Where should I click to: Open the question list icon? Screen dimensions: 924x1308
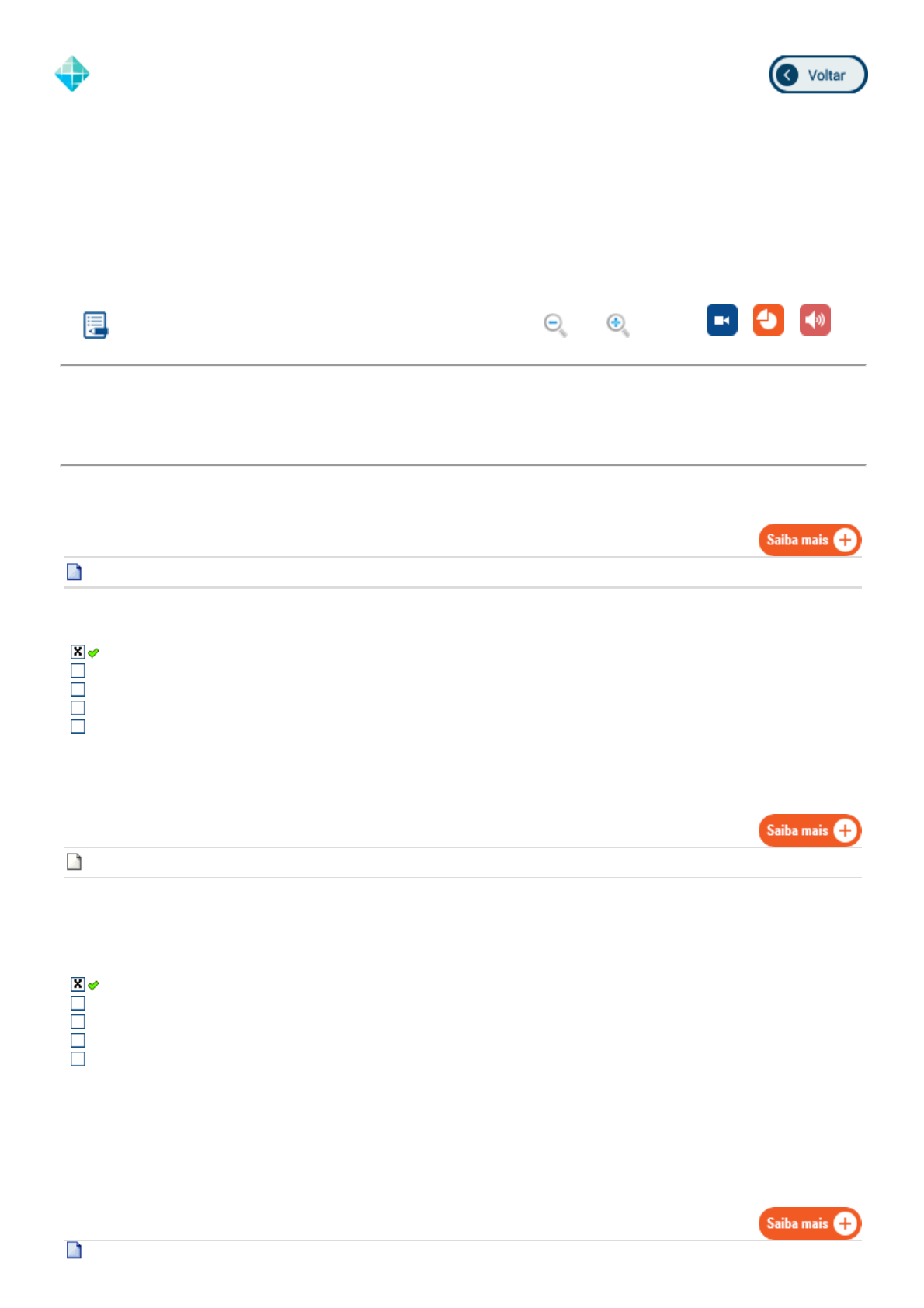(x=95, y=325)
